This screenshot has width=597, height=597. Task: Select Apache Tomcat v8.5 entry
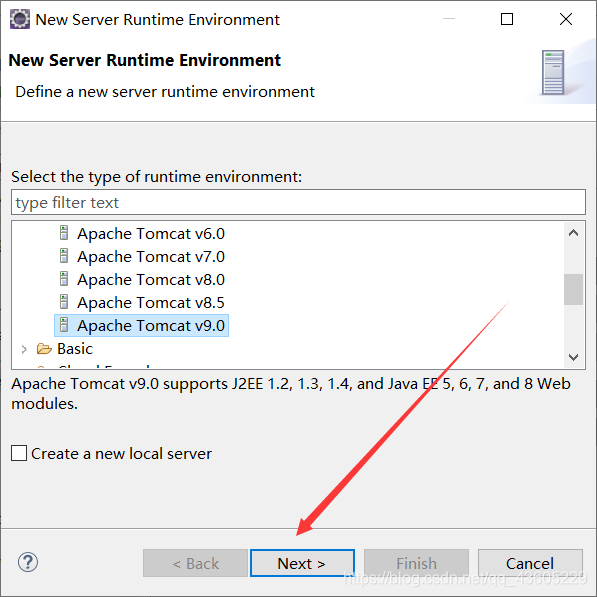tap(151, 303)
